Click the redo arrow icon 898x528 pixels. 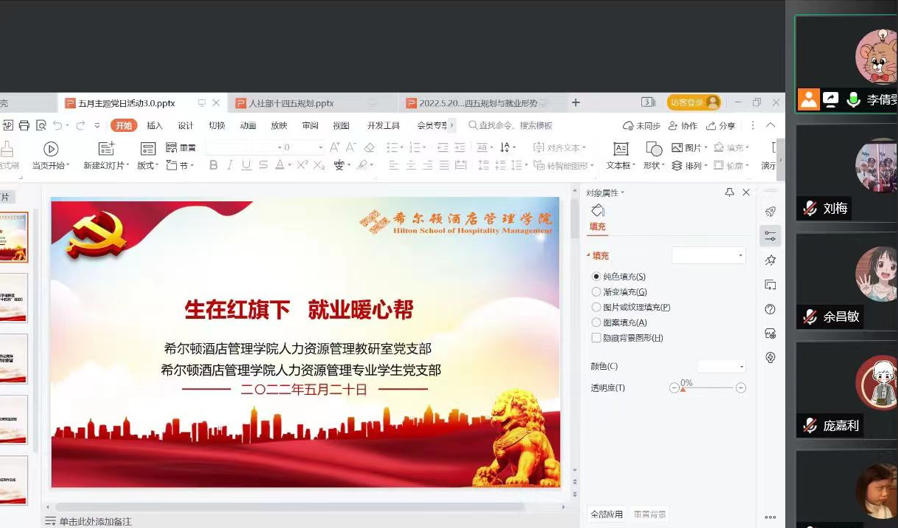(81, 125)
